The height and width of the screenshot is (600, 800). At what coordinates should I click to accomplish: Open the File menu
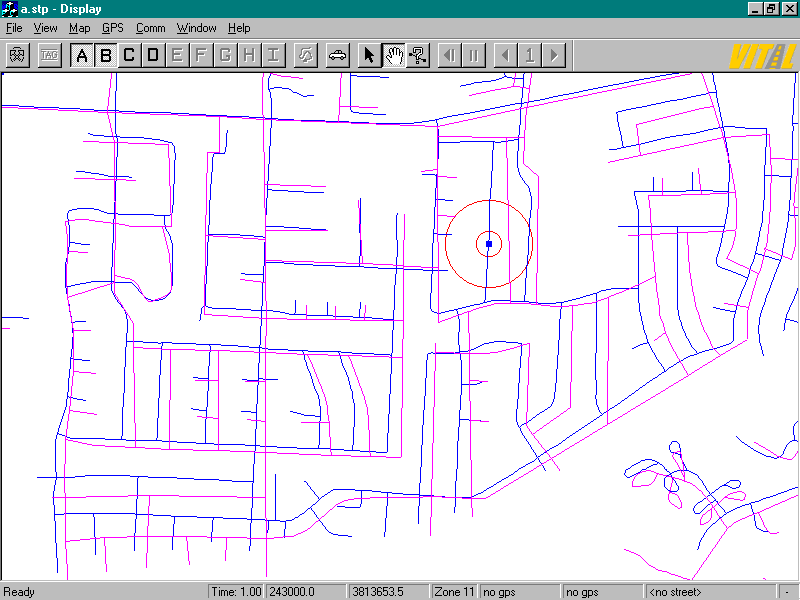14,28
